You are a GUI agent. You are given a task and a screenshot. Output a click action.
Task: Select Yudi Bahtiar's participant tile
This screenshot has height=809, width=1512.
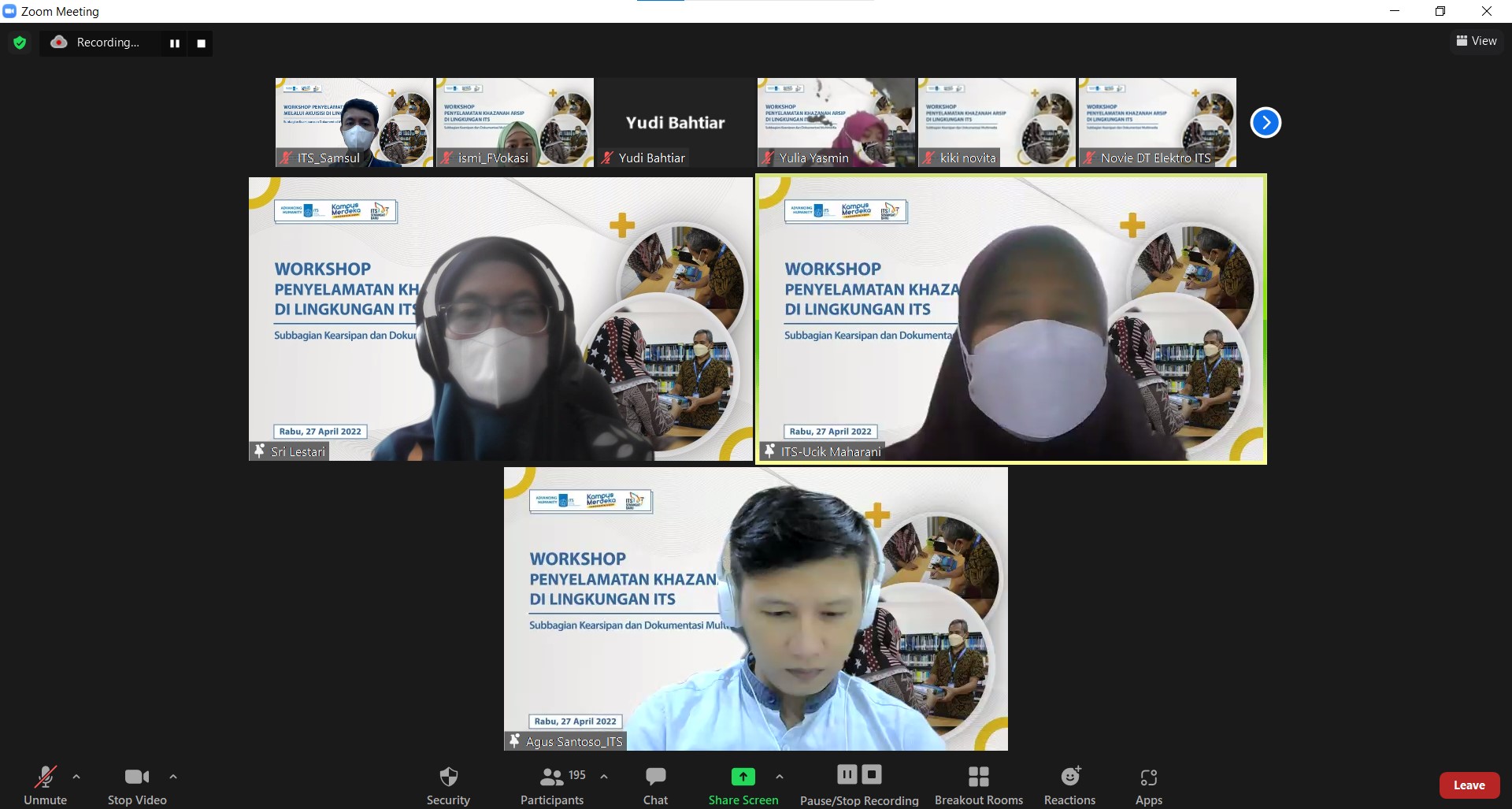point(675,122)
